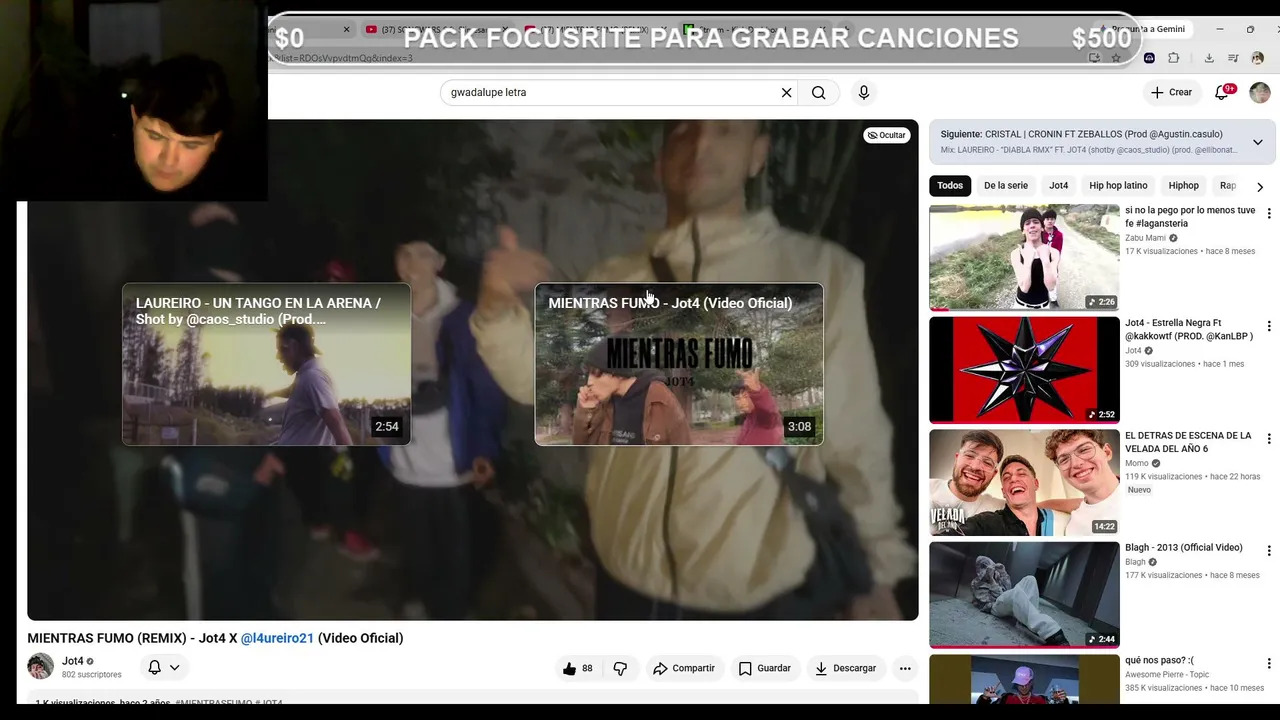Start voice search with the microphone

click(x=864, y=93)
